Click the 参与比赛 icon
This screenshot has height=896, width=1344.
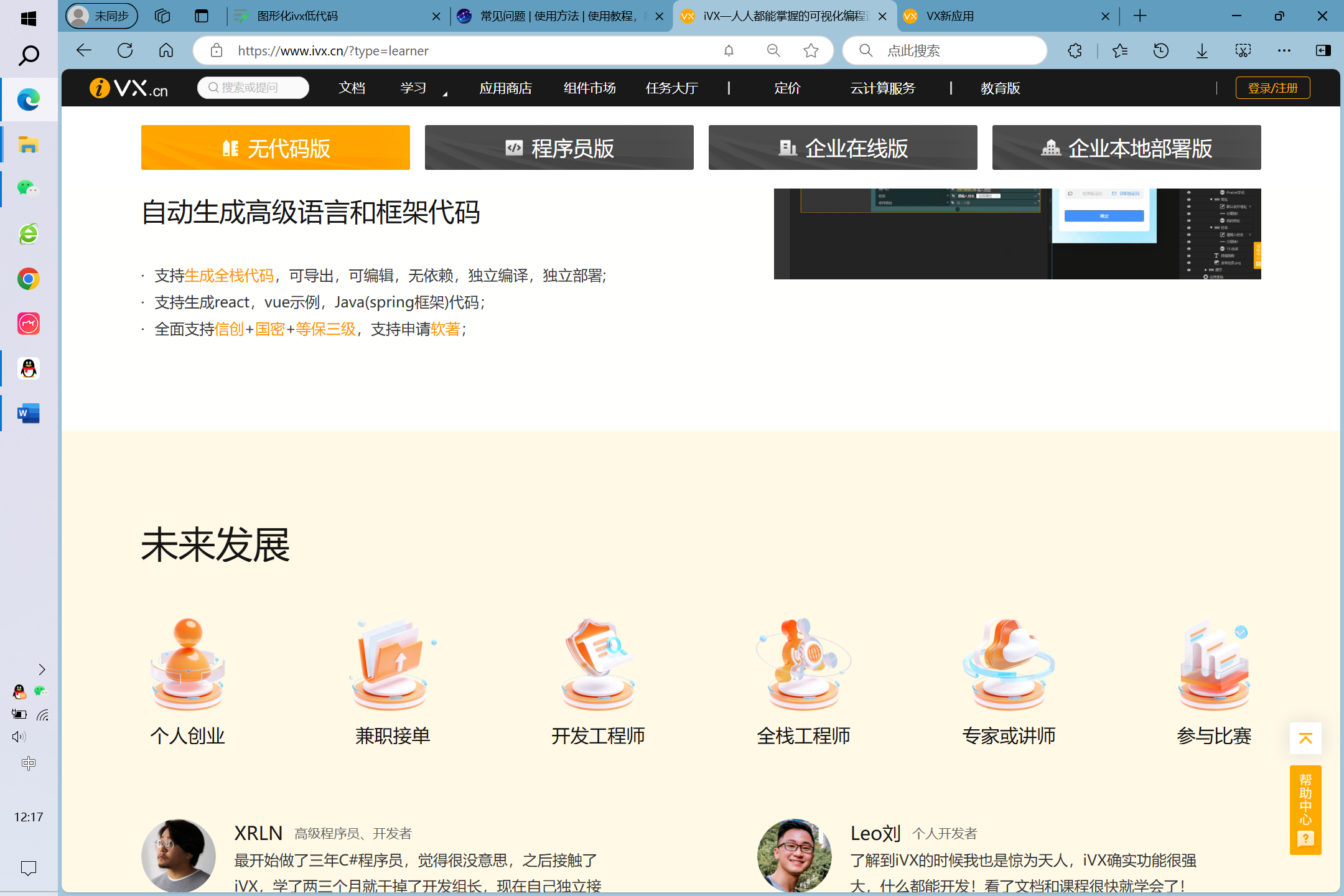coord(1214,664)
